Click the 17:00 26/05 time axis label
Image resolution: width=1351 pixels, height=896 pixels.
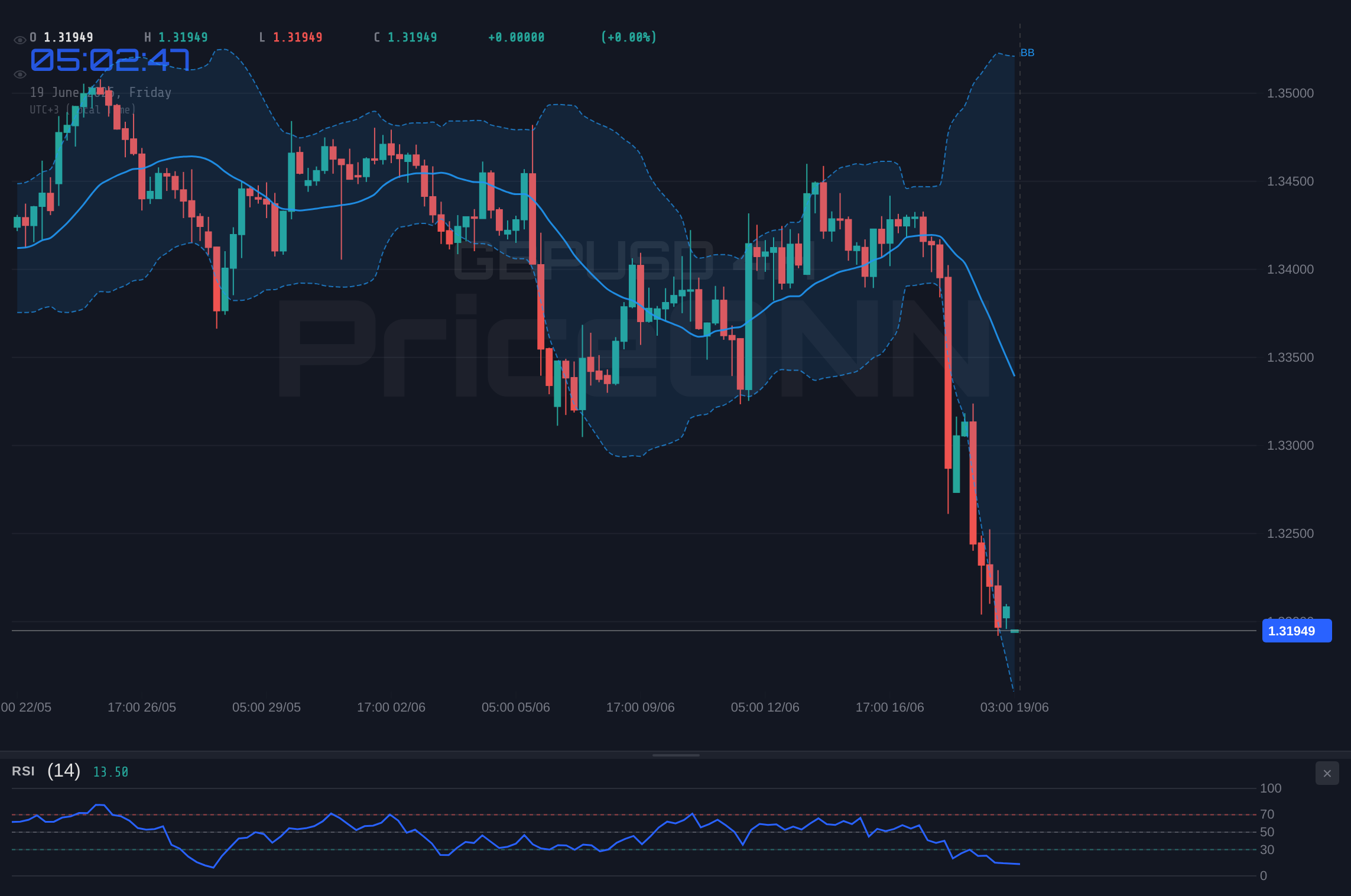click(142, 707)
